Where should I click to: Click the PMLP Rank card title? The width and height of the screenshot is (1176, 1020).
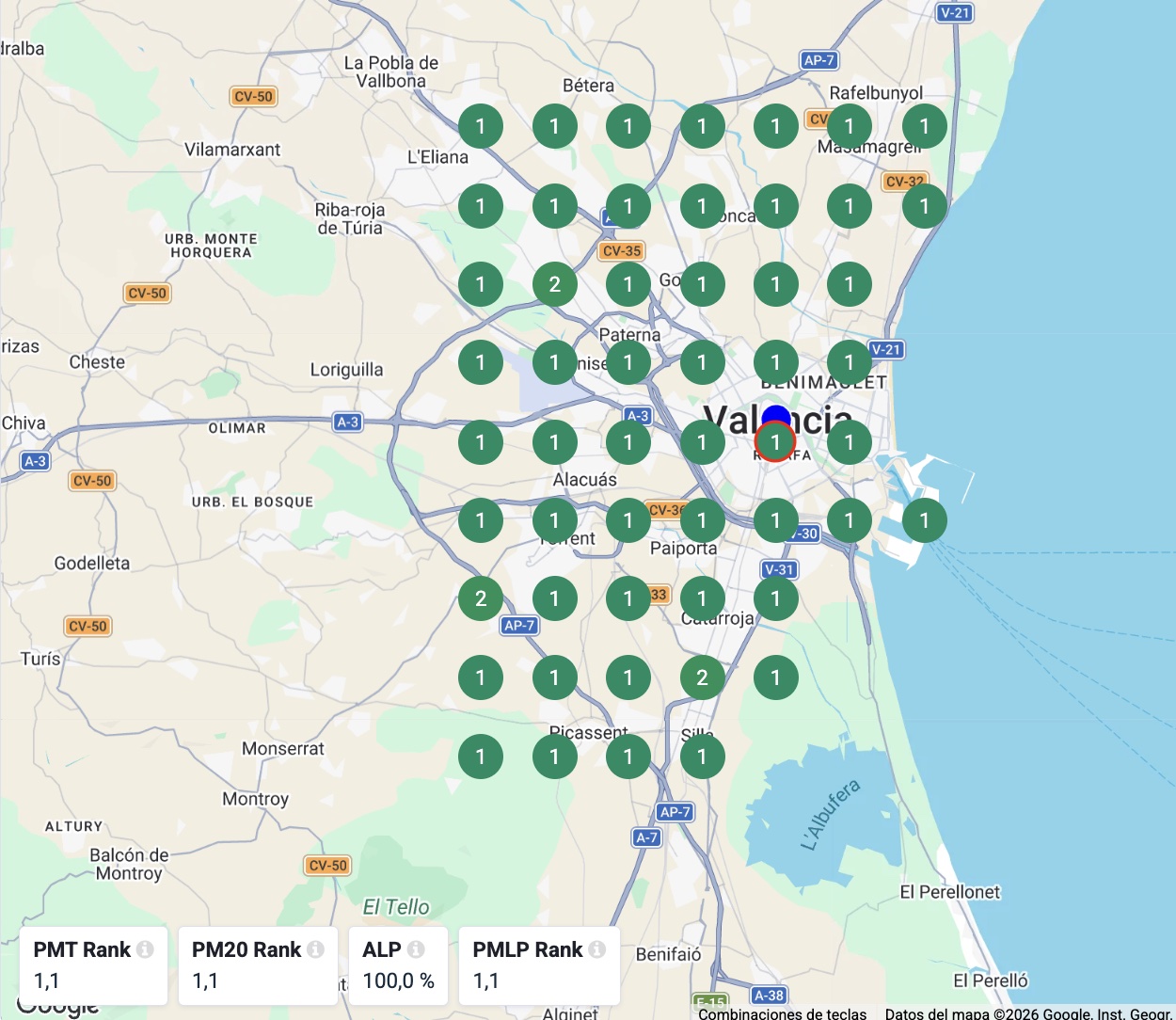[x=528, y=949]
